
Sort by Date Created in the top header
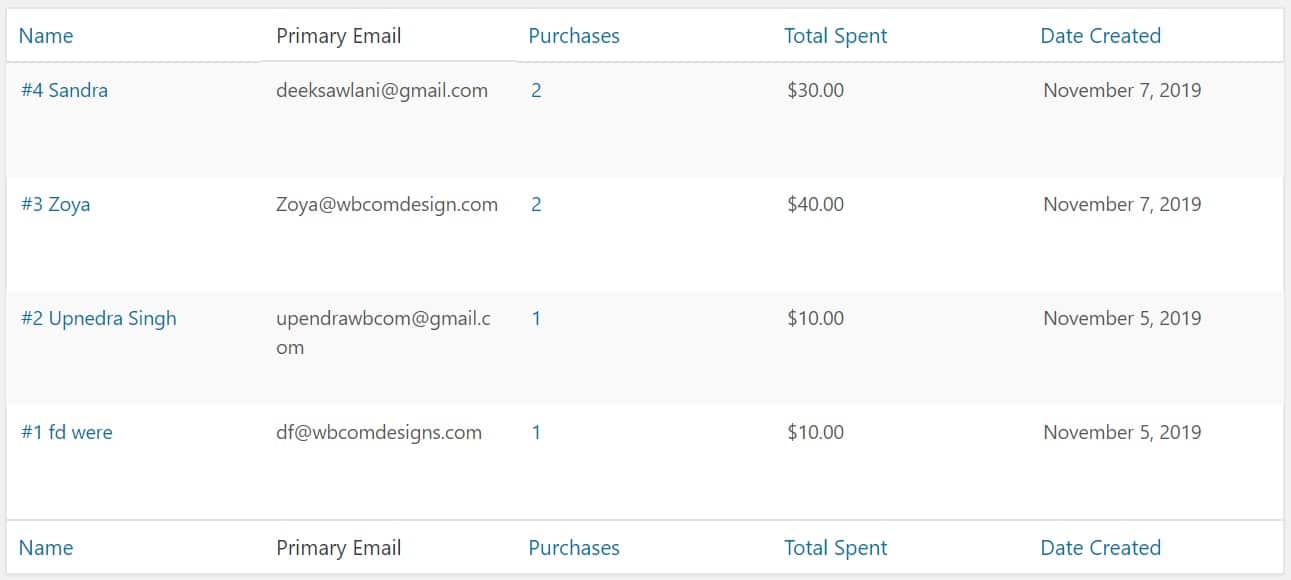coord(1100,36)
